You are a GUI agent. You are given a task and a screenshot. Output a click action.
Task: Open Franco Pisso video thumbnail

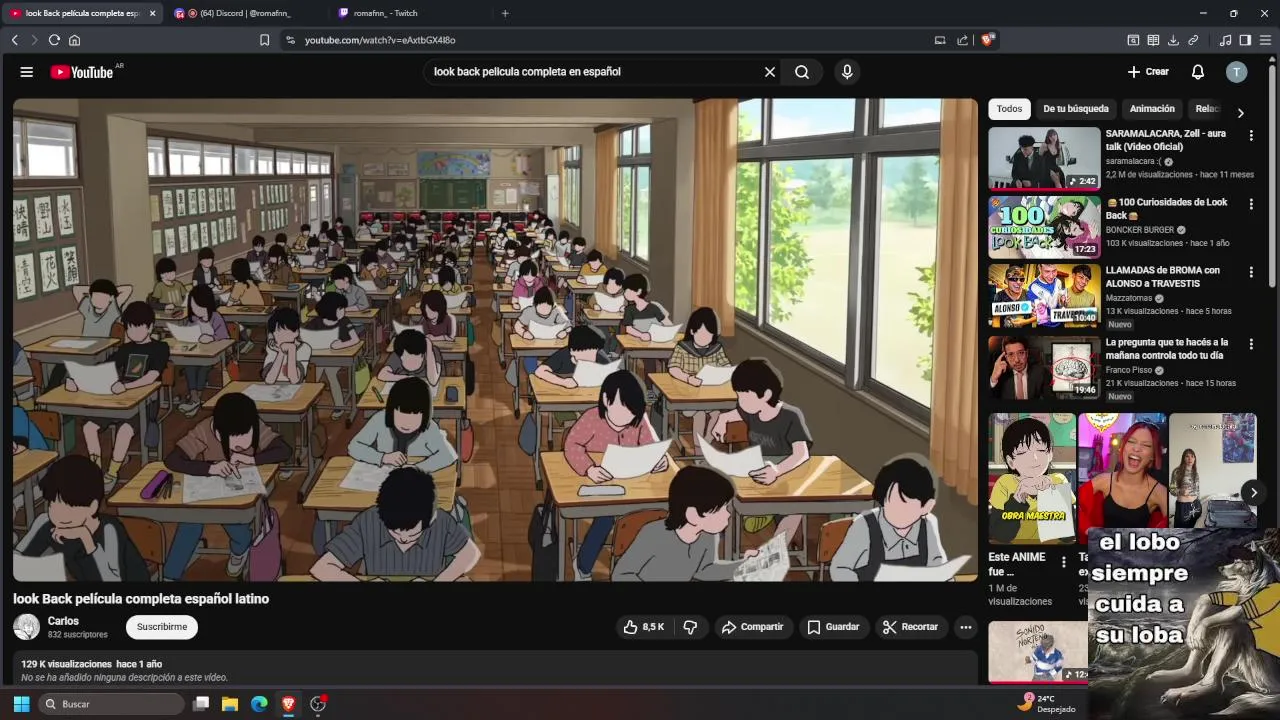click(x=1044, y=367)
